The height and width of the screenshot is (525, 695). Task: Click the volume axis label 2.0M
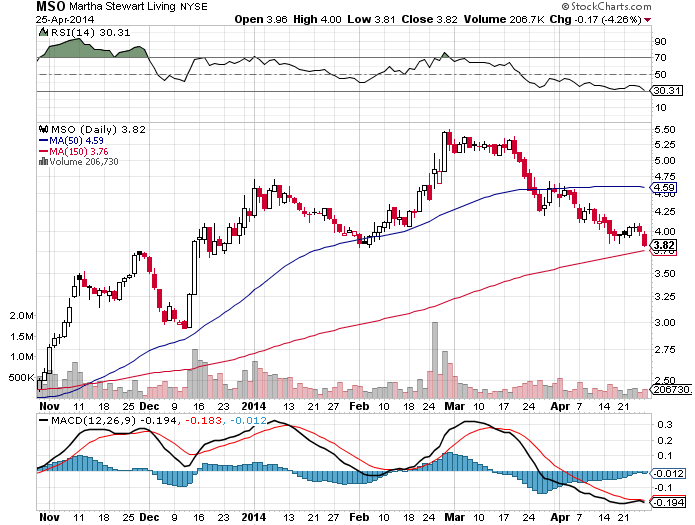tap(22, 316)
